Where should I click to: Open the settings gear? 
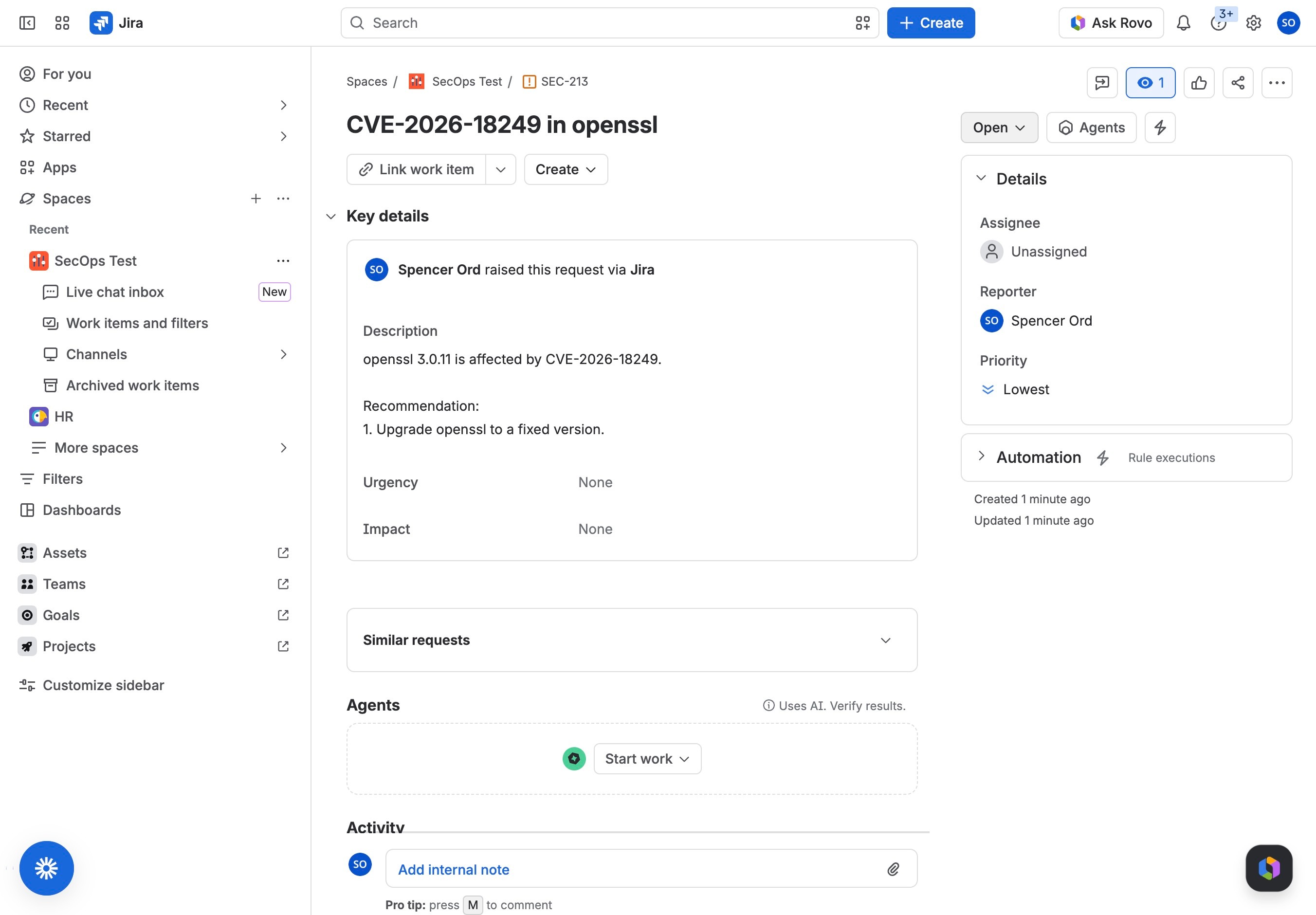point(1254,23)
